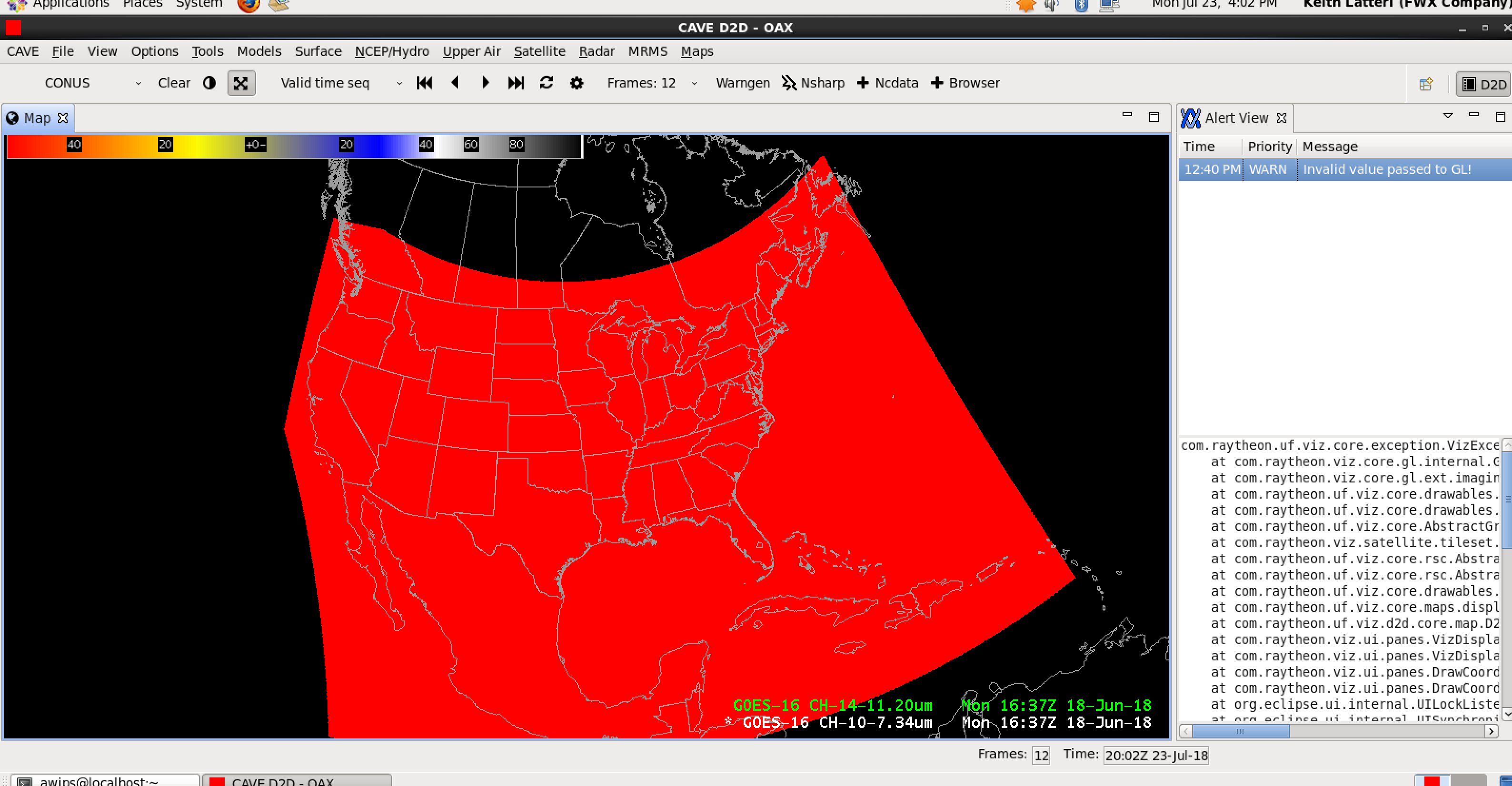Step forward one frame
This screenshot has height=786, width=1512.
[x=486, y=83]
